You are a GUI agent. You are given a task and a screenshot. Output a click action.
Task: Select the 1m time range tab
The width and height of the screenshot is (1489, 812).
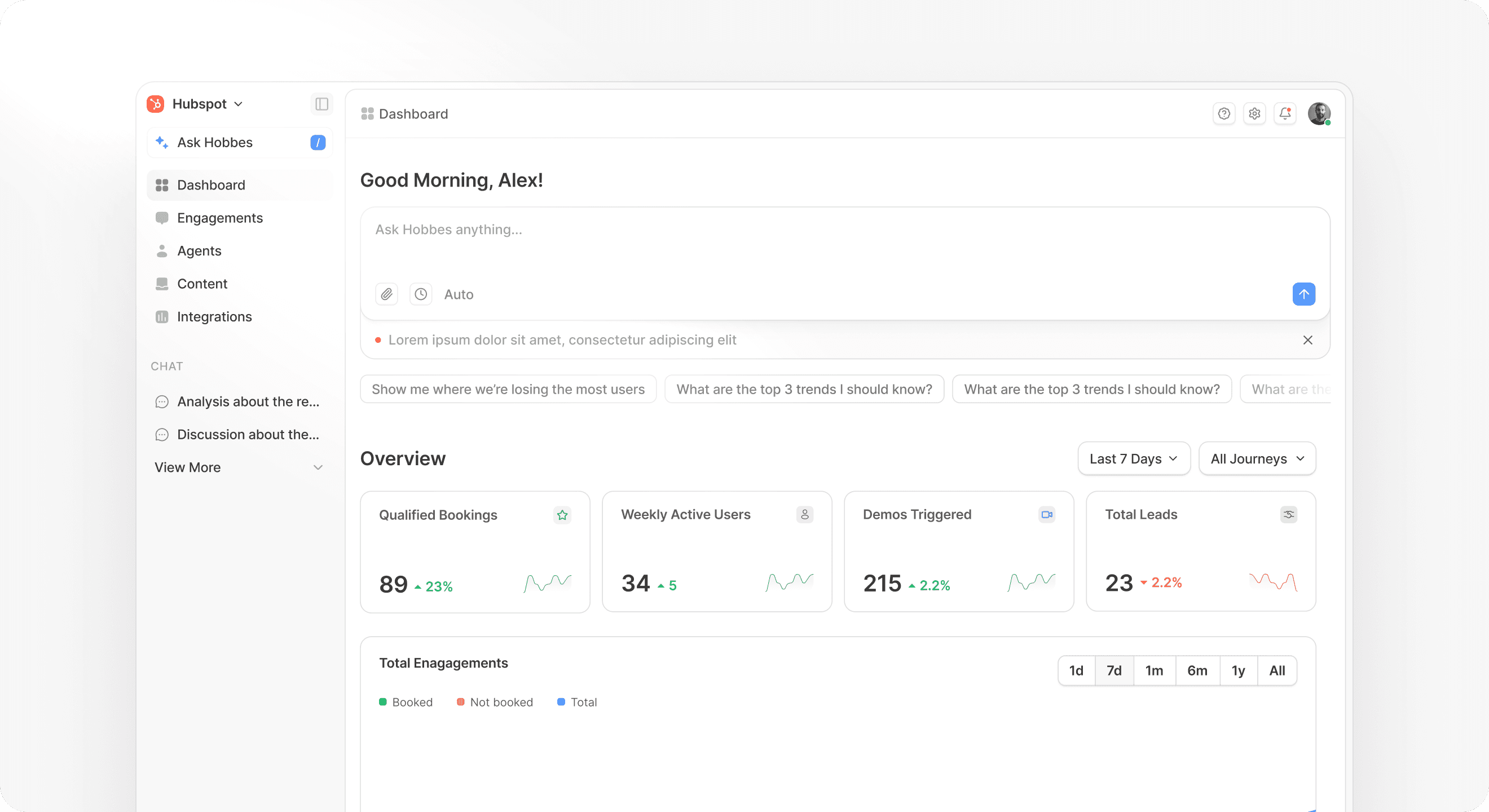tap(1154, 670)
